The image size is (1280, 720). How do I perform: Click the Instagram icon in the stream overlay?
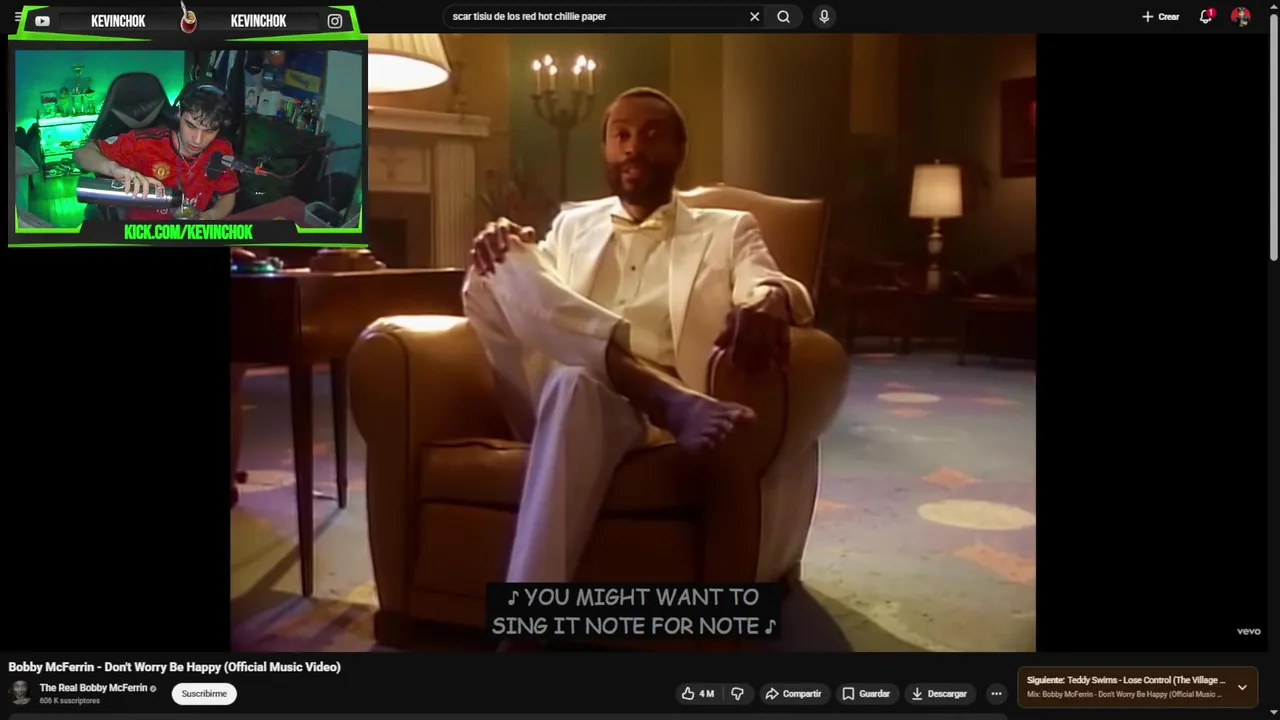click(x=335, y=21)
